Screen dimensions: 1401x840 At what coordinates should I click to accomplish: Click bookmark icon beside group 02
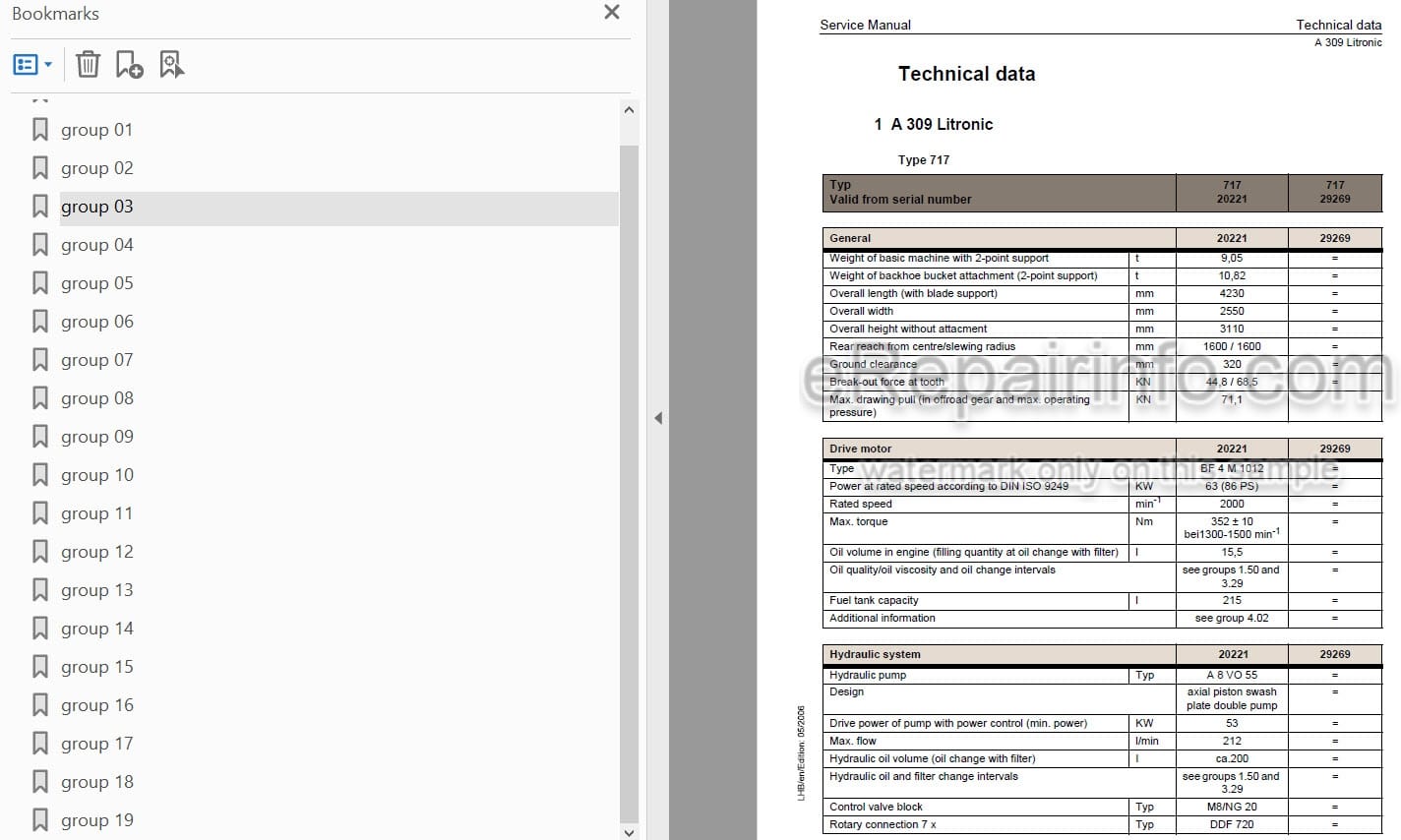[x=40, y=168]
